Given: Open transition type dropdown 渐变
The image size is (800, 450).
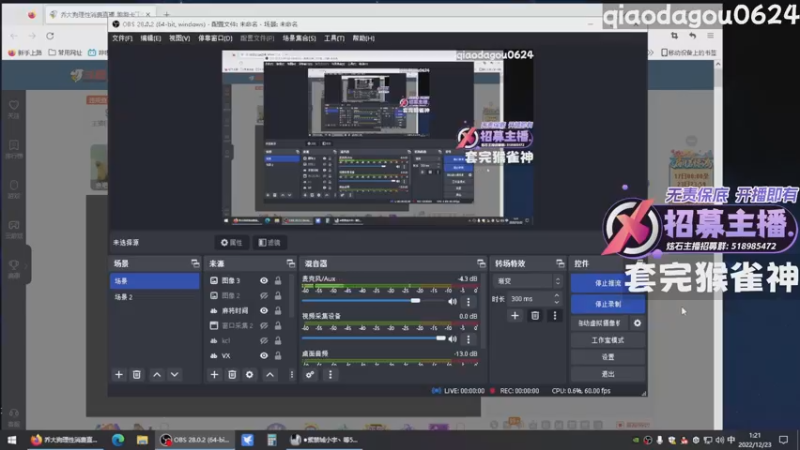Looking at the screenshot, I should [x=528, y=281].
